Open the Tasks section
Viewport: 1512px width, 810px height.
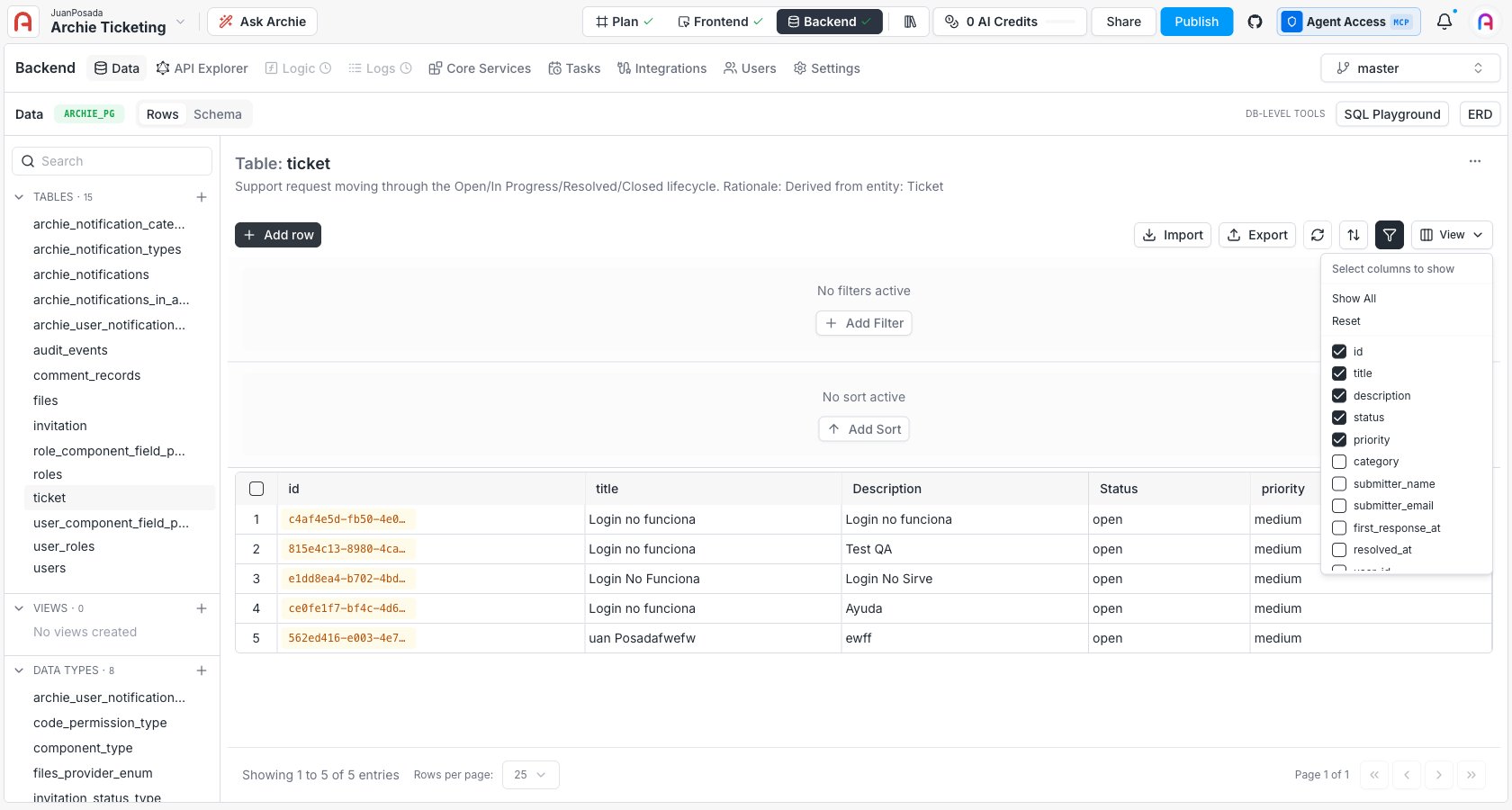(x=574, y=68)
